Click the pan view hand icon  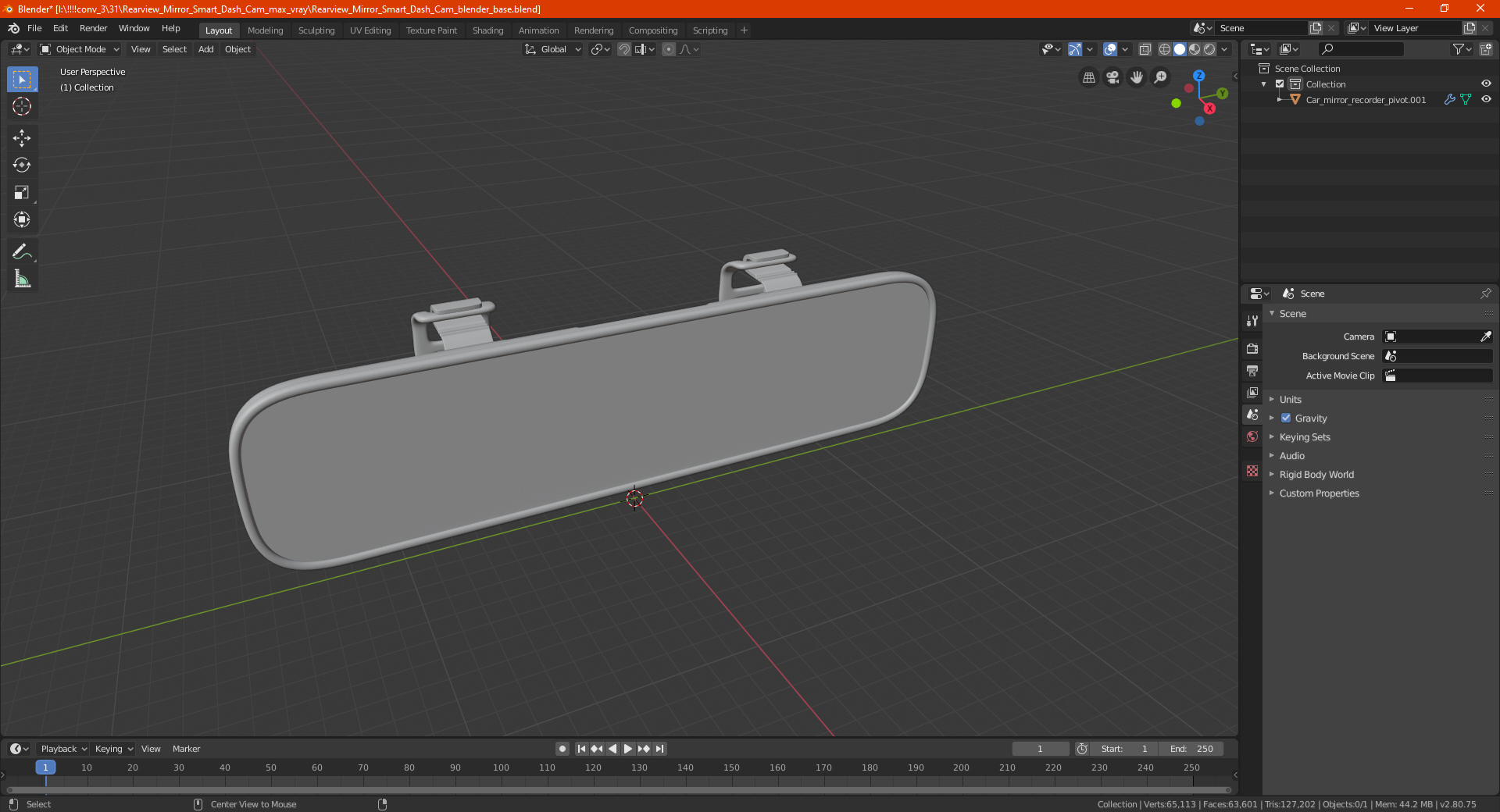click(1137, 77)
